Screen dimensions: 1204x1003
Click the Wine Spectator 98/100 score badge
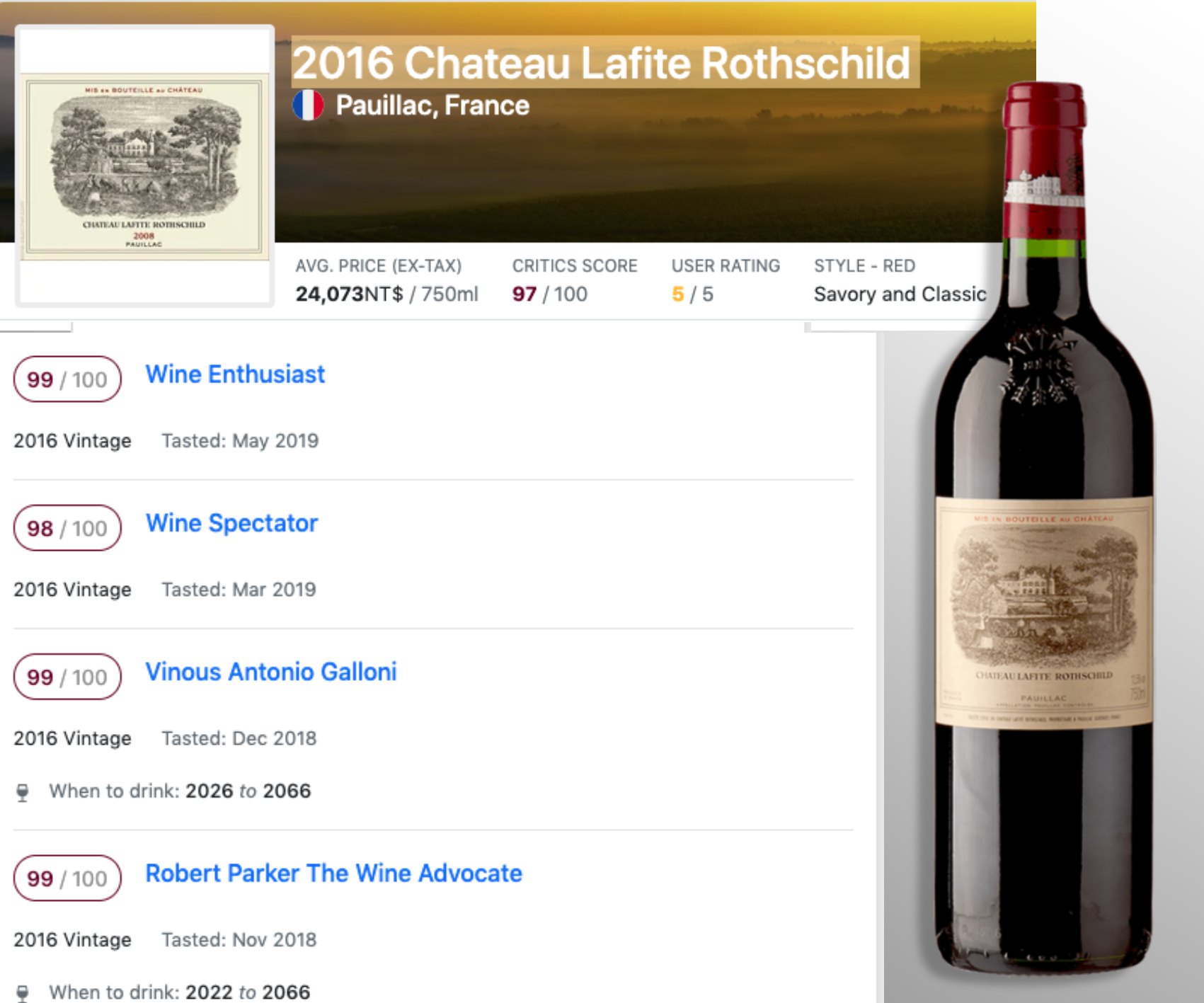tap(67, 528)
